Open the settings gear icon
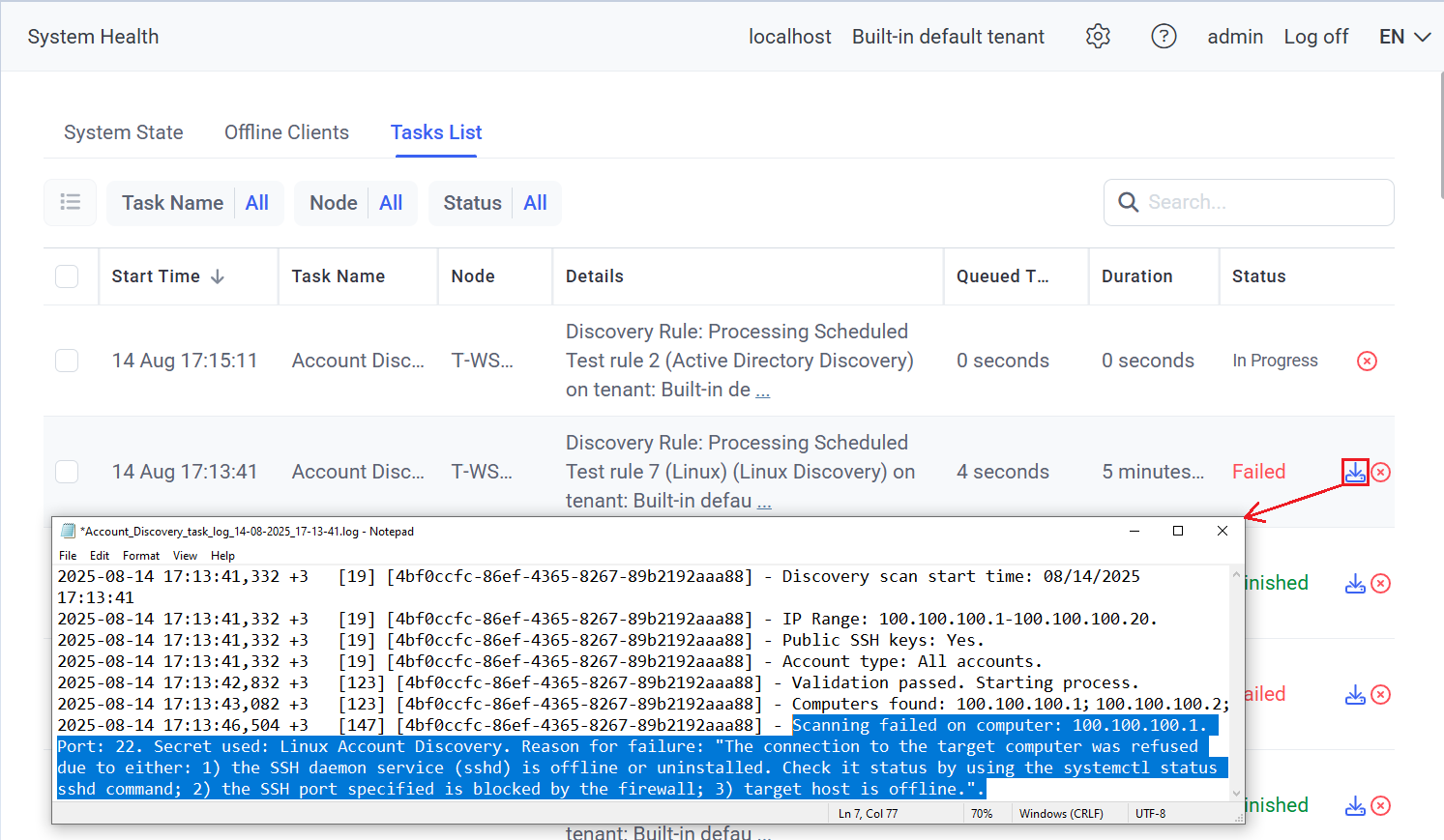 point(1098,37)
